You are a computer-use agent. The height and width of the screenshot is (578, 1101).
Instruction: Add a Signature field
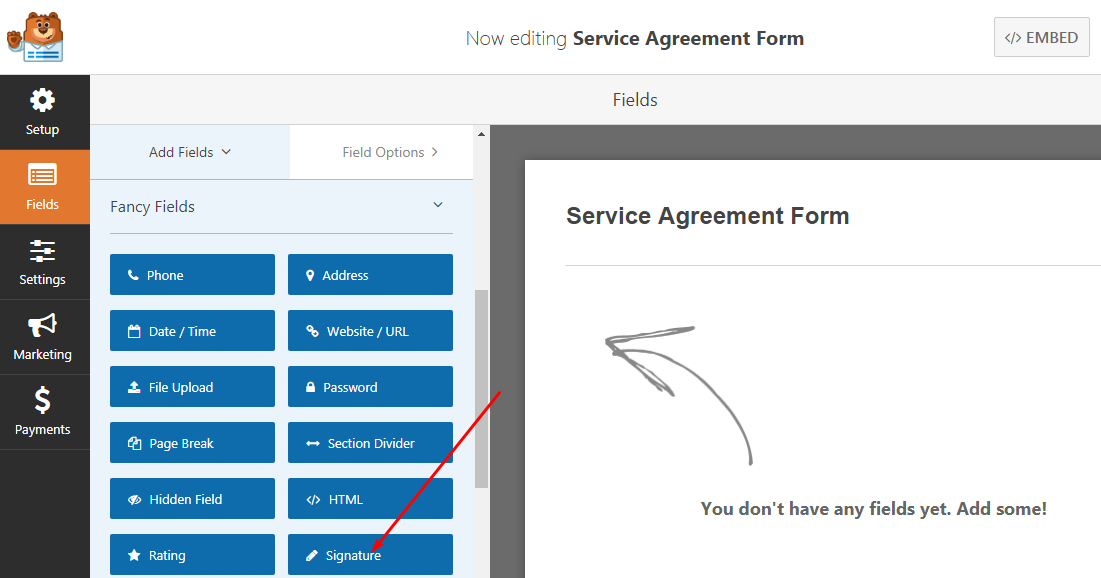point(370,555)
